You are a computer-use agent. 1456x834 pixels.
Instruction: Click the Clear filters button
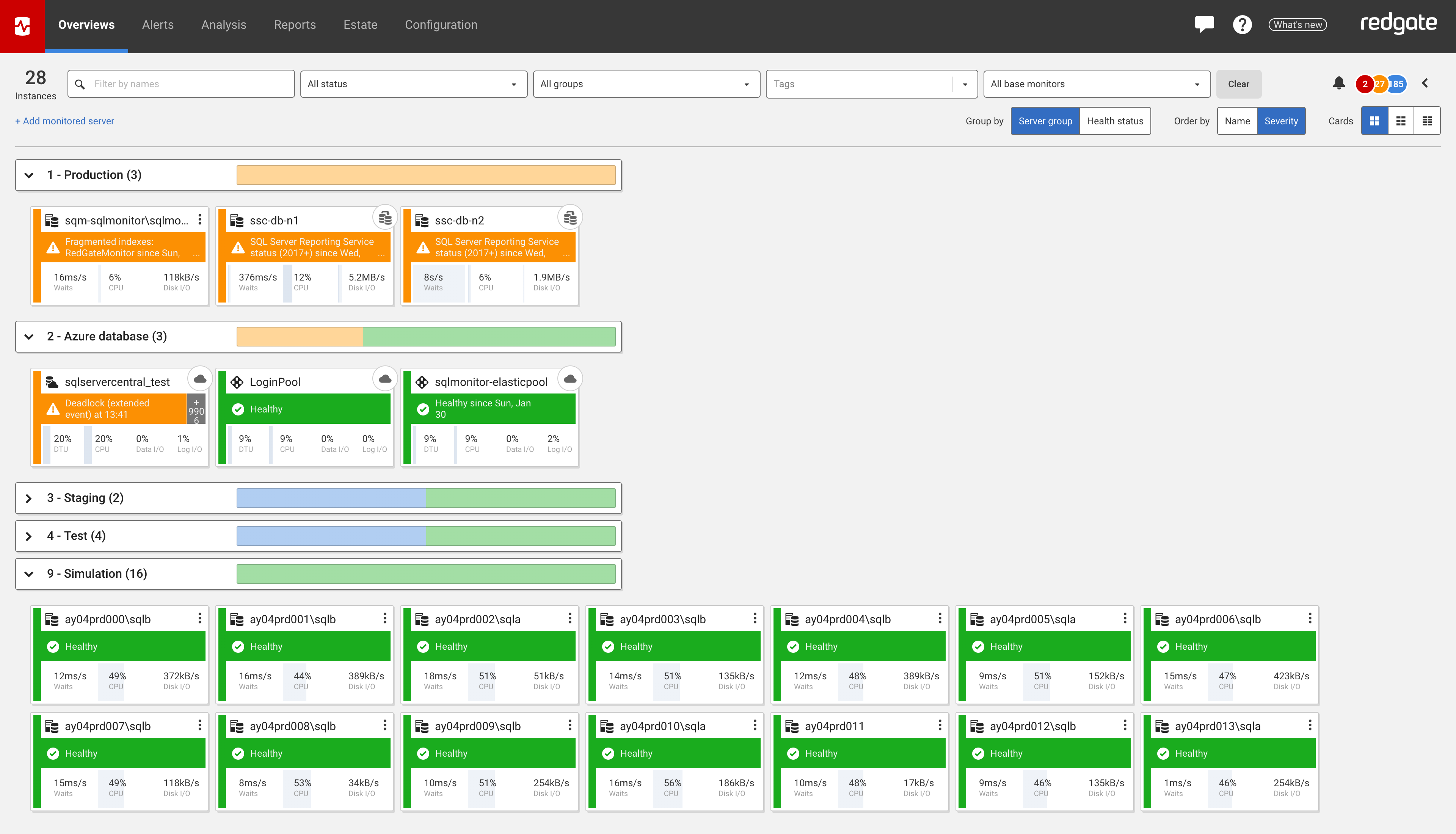pyautogui.click(x=1238, y=84)
